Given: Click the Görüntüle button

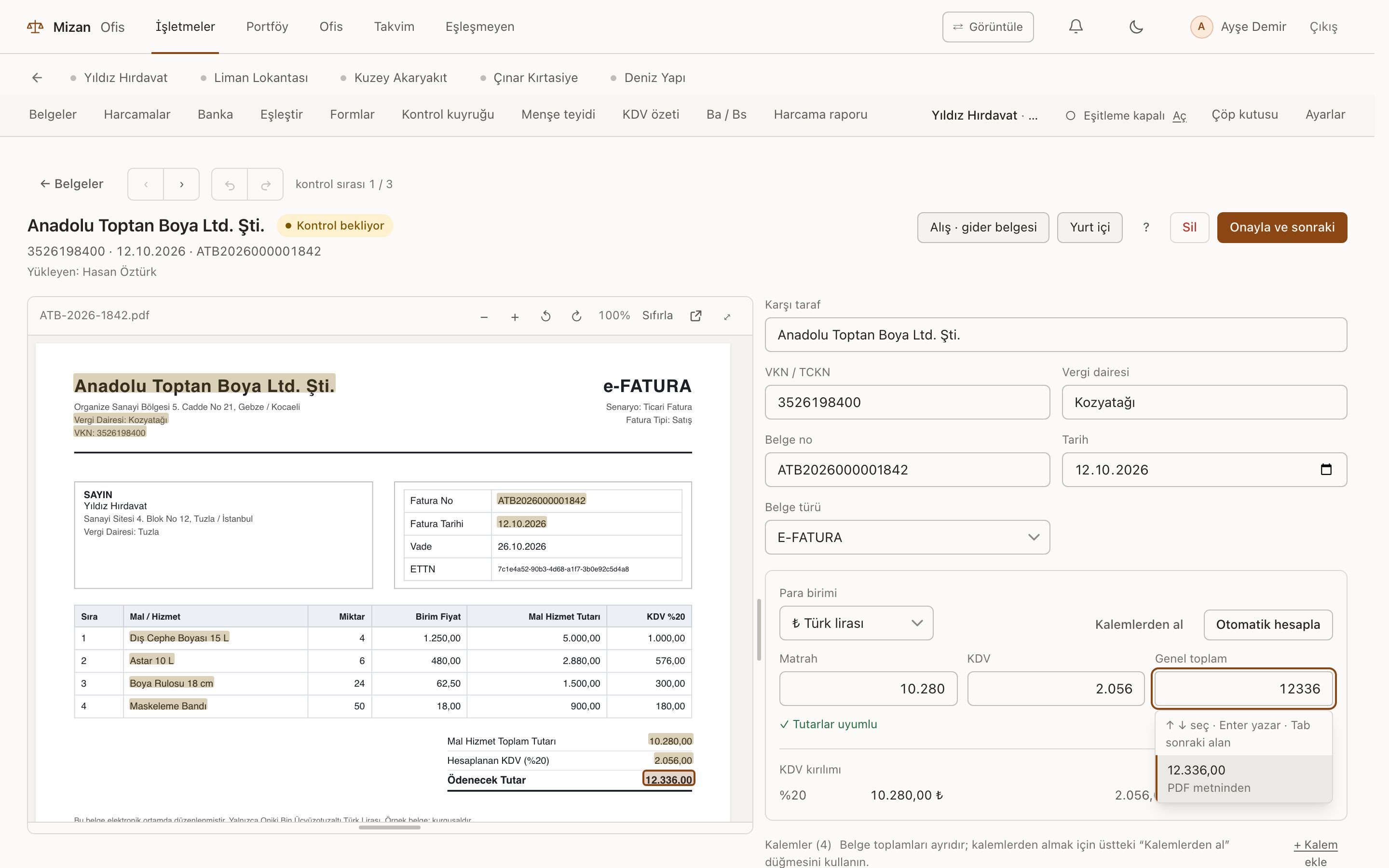Looking at the screenshot, I should [x=988, y=27].
